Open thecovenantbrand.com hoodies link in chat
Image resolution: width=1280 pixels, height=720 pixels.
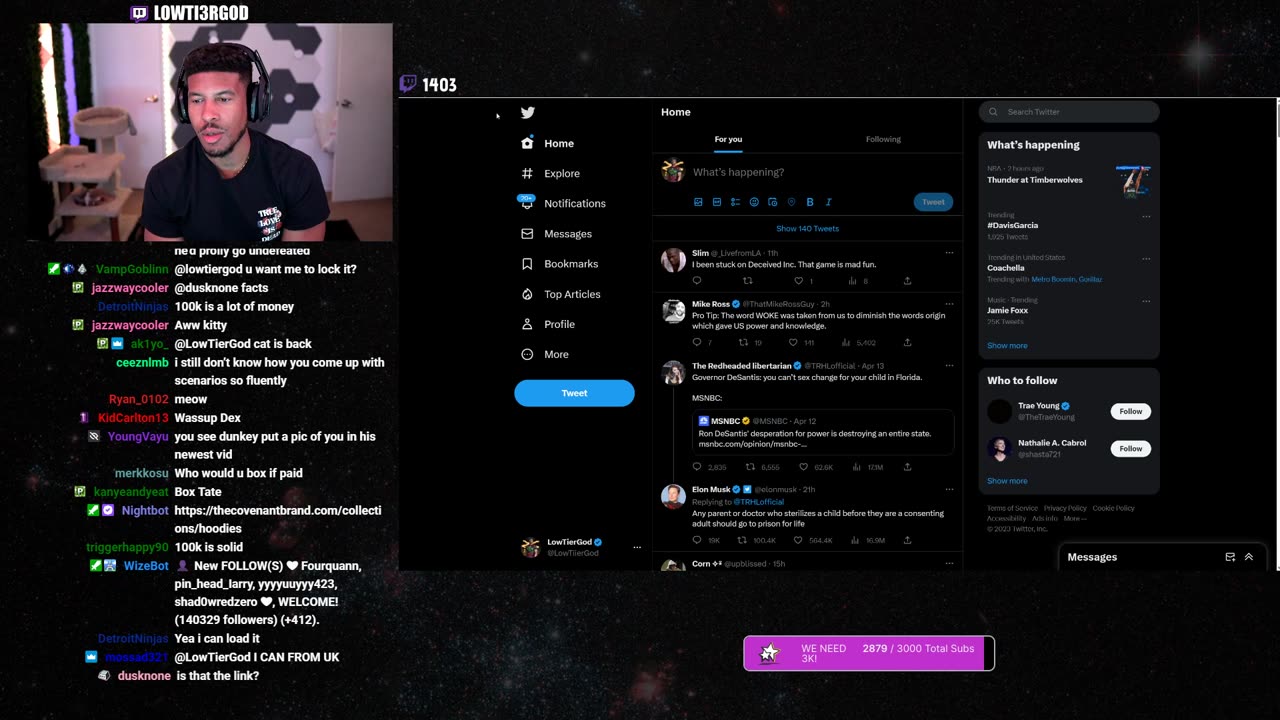pos(278,519)
